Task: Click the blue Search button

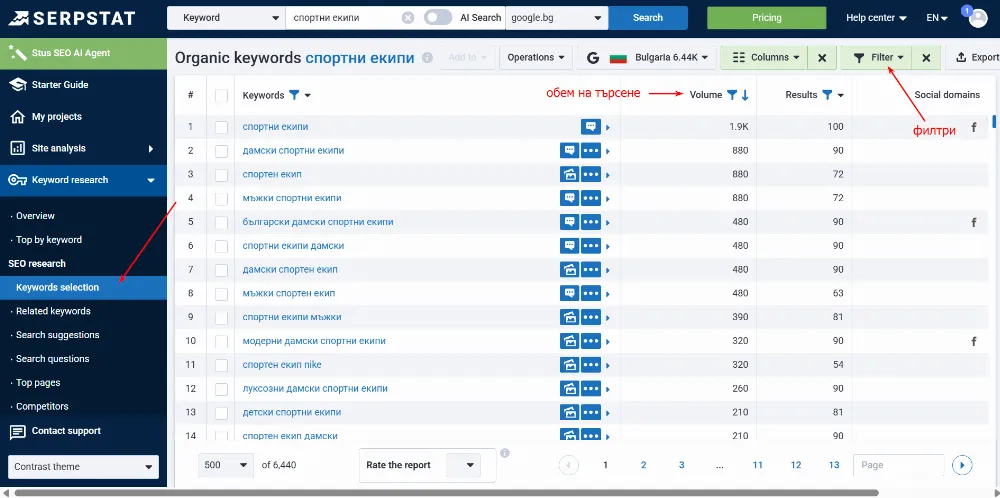Action: [648, 18]
